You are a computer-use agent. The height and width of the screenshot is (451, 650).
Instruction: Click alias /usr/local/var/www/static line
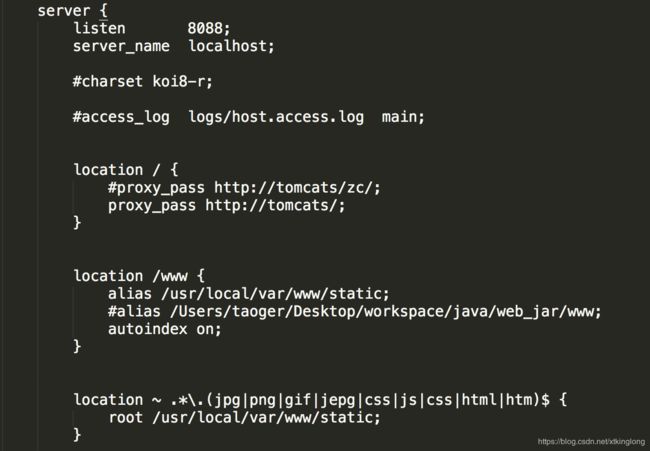click(x=249, y=294)
